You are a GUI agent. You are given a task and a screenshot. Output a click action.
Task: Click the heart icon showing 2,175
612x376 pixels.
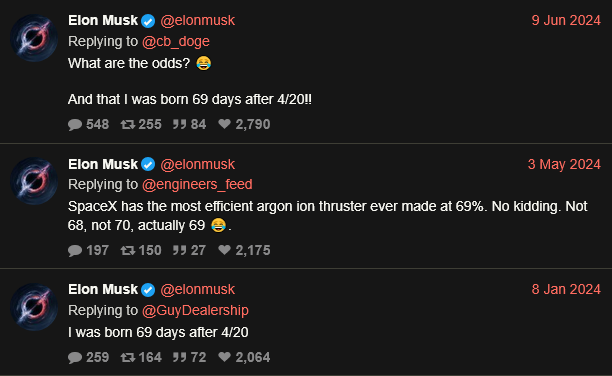tap(224, 250)
